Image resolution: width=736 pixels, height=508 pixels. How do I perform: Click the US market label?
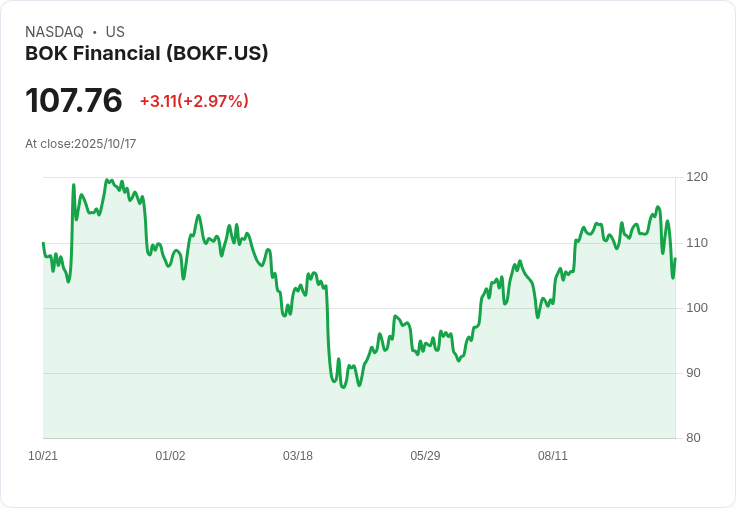[115, 32]
